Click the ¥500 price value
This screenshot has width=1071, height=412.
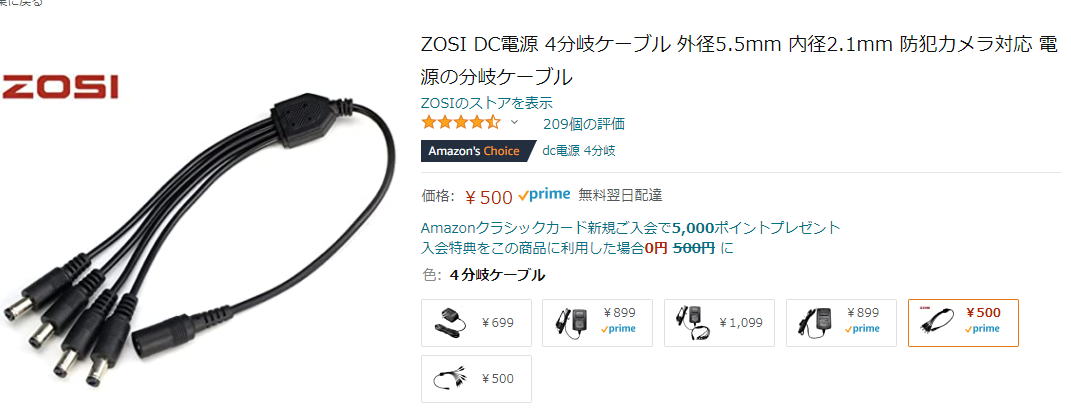(488, 197)
